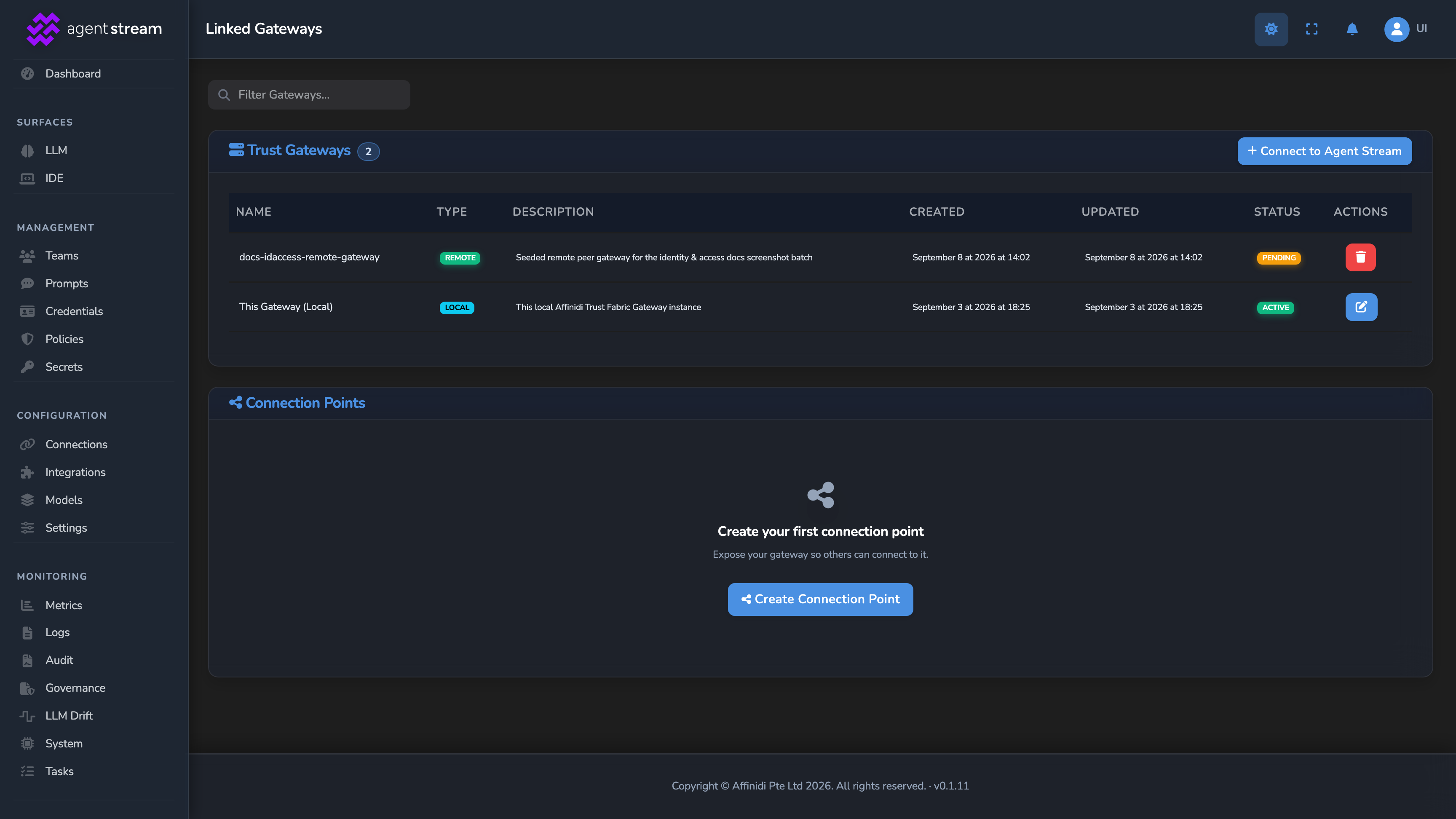Click the Policies shield icon
The width and height of the screenshot is (1456, 819).
coord(27,339)
